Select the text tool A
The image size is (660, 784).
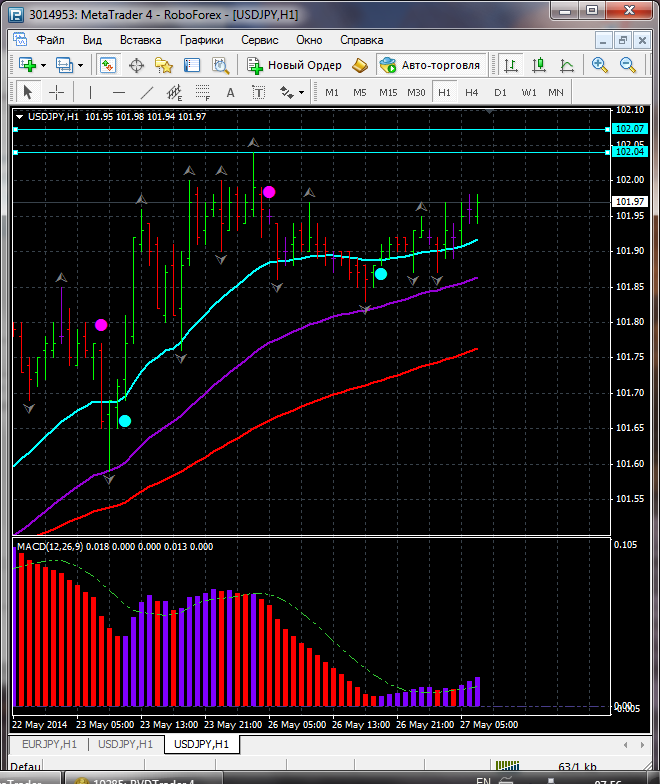coord(230,92)
